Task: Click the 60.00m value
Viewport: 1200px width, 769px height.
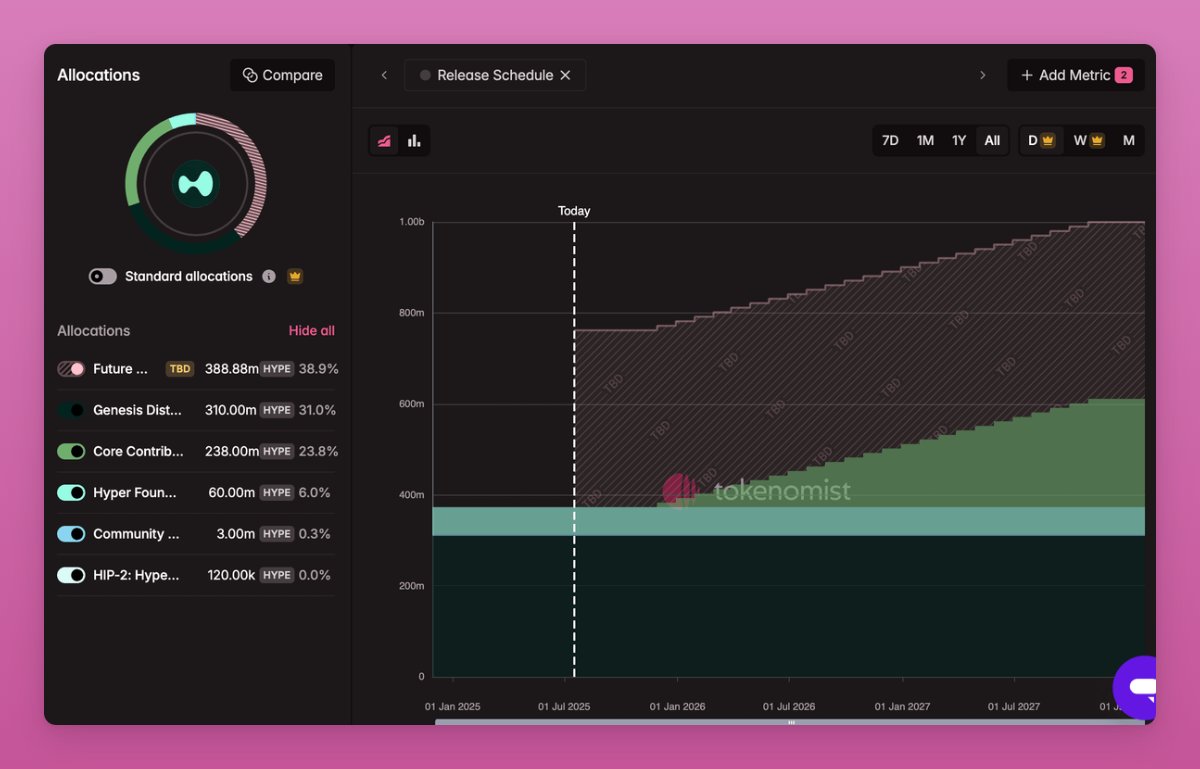Action: click(x=234, y=492)
